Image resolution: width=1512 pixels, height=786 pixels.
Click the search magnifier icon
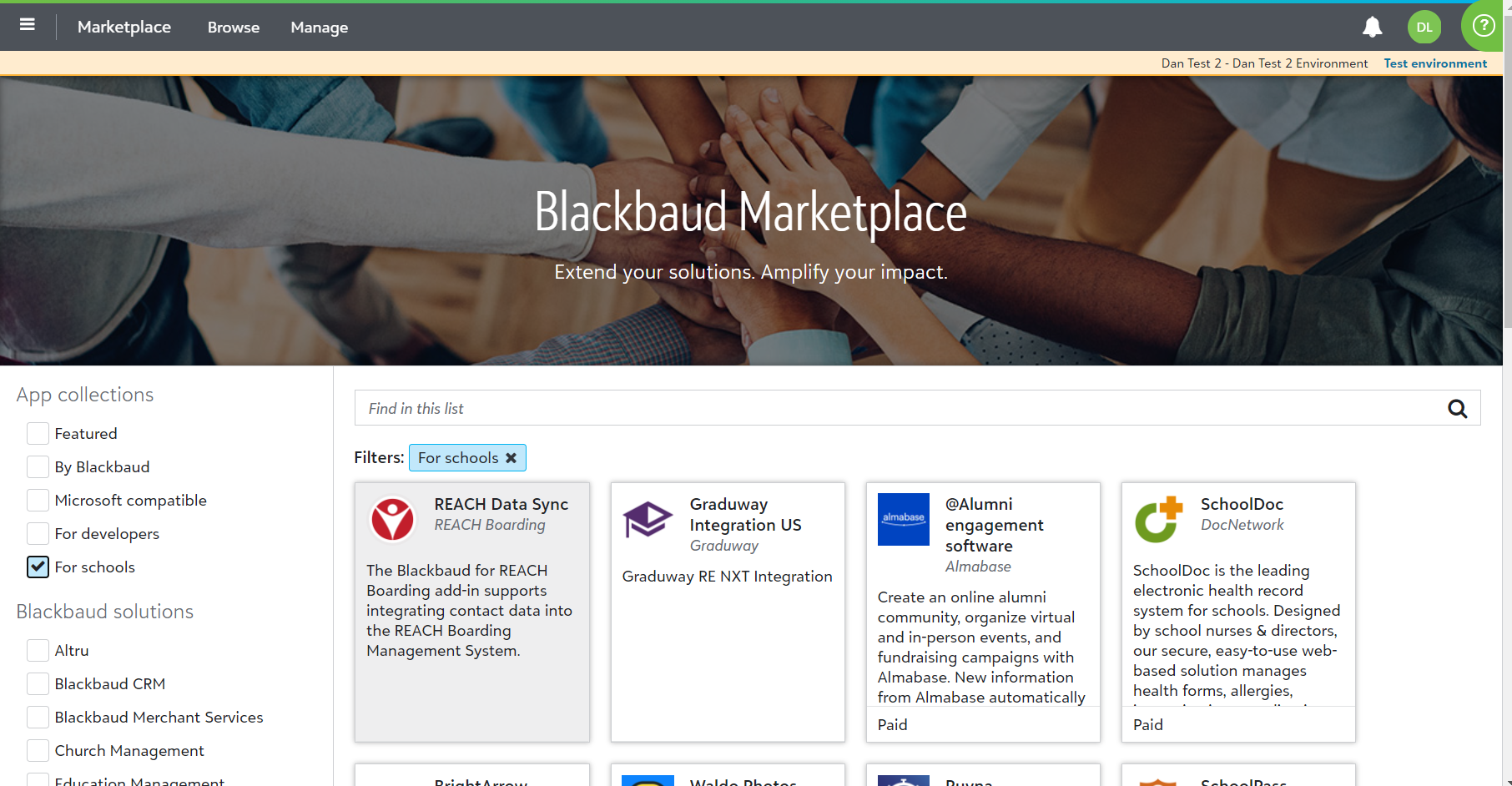point(1458,409)
